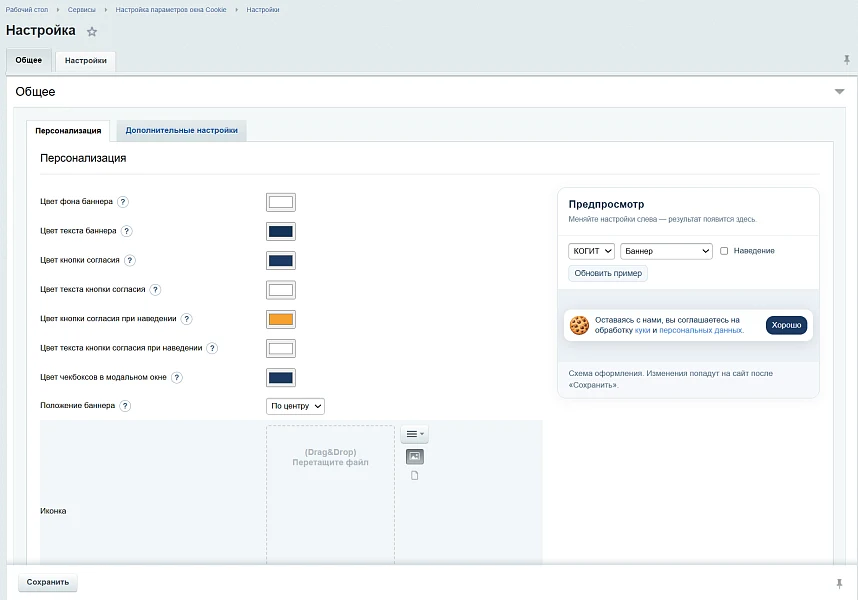Open the orange hover button color swatch

click(281, 319)
